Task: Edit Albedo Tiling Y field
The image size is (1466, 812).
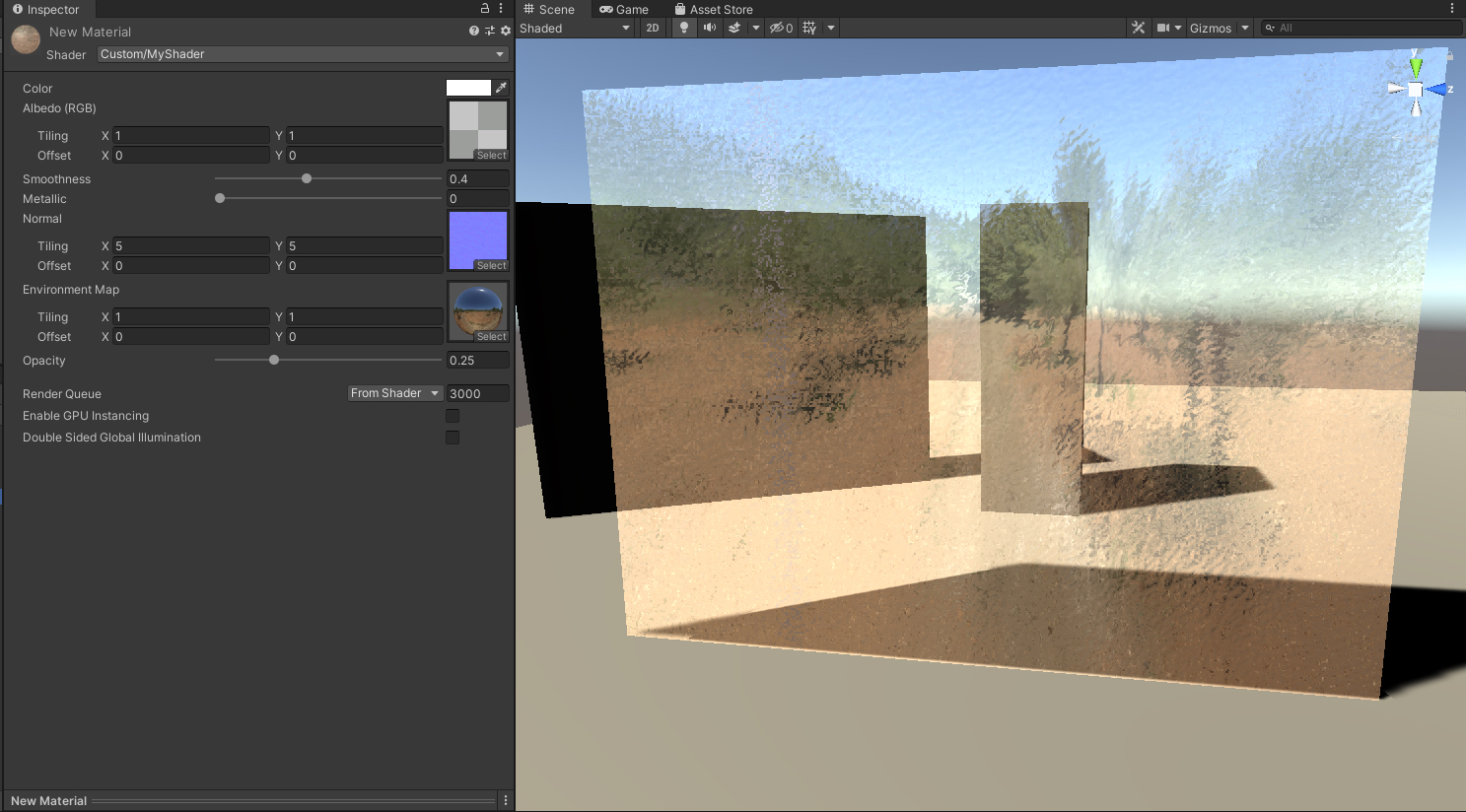Action: pyautogui.click(x=365, y=135)
